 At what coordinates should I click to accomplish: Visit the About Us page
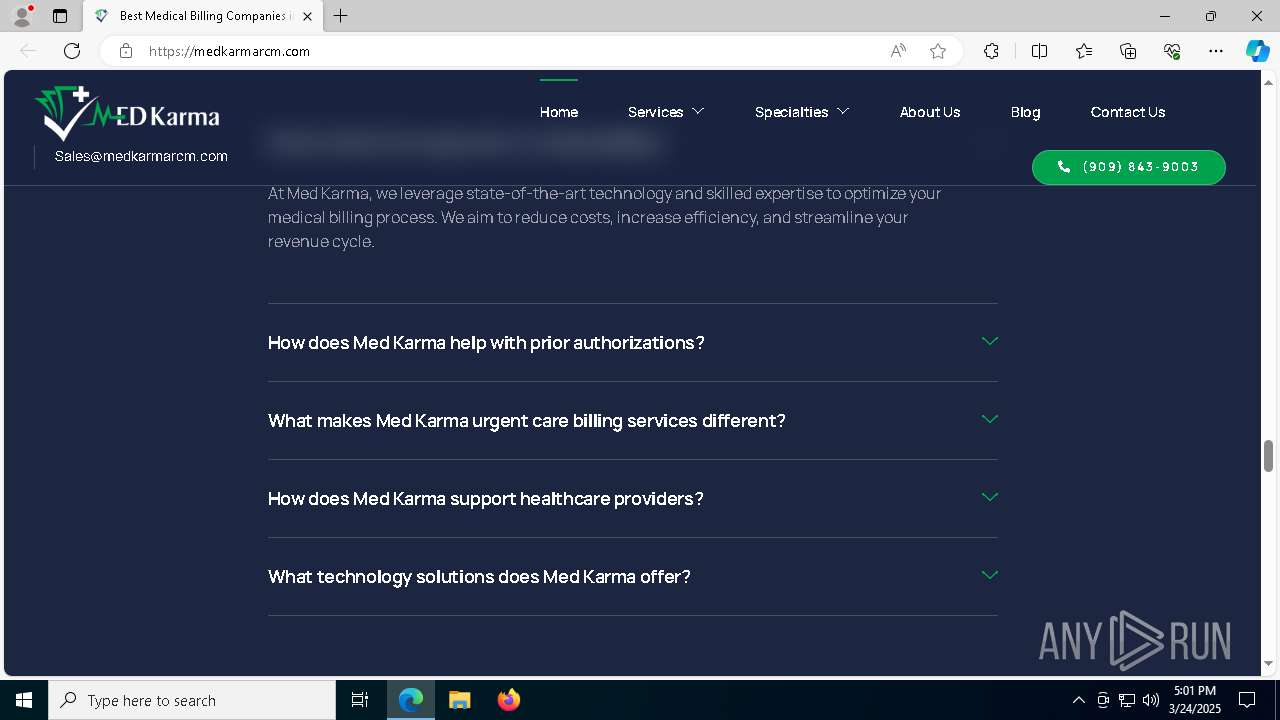click(930, 112)
